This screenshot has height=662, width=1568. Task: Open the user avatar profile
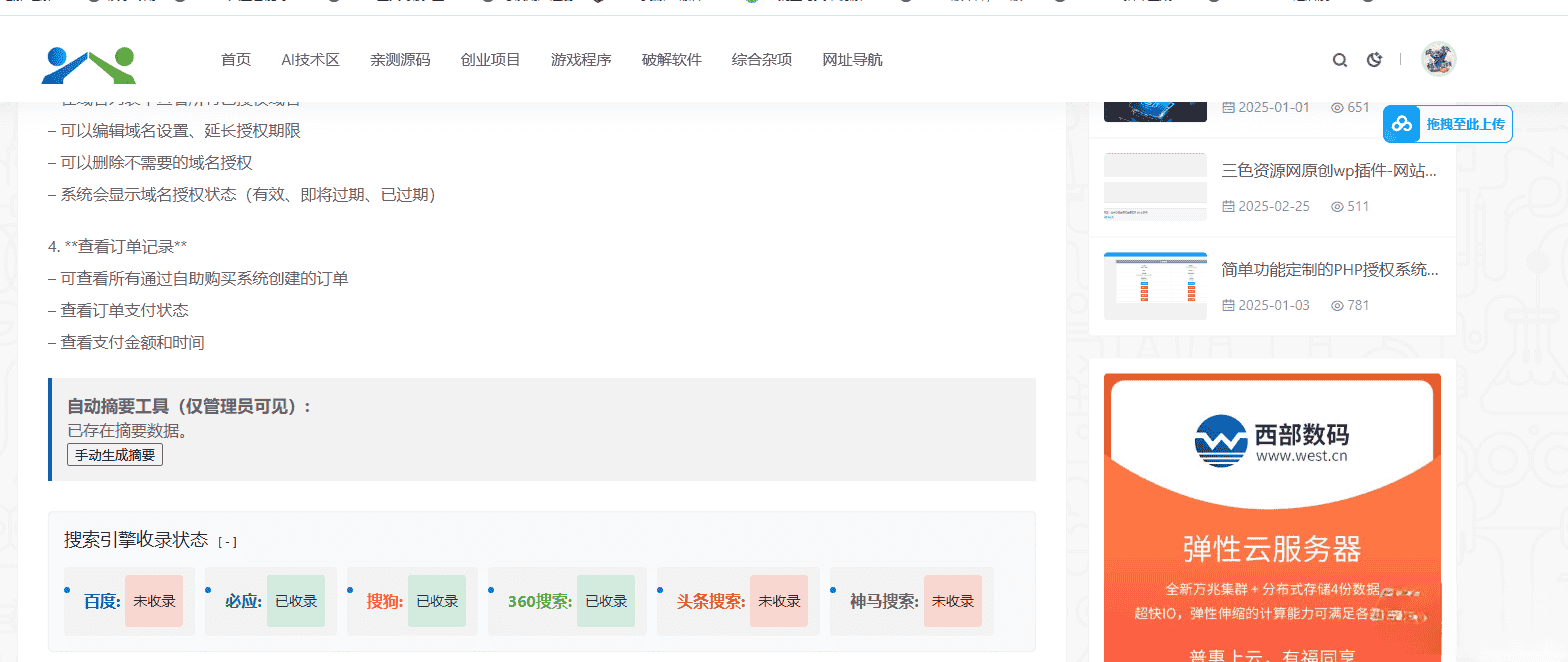[x=1439, y=60]
